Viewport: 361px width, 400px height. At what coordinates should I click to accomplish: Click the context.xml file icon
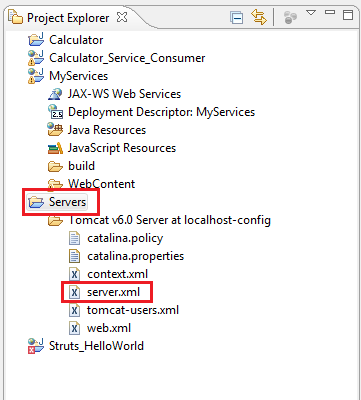(74, 274)
